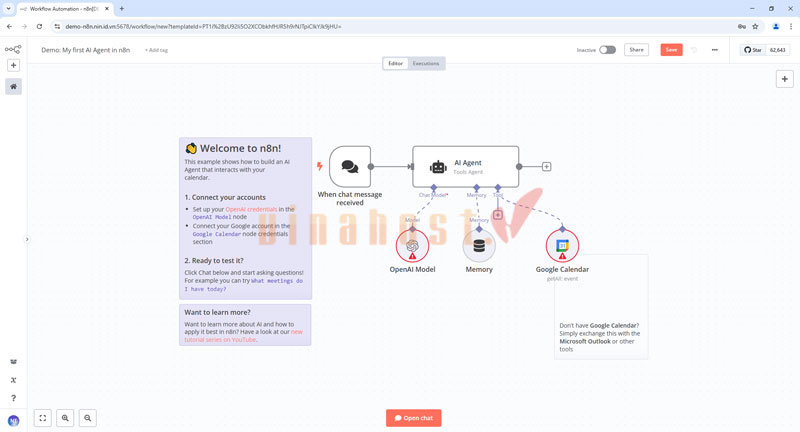Image resolution: width=800 pixels, height=432 pixels.
Task: Click the add node plus at canvas top right
Action: [785, 79]
